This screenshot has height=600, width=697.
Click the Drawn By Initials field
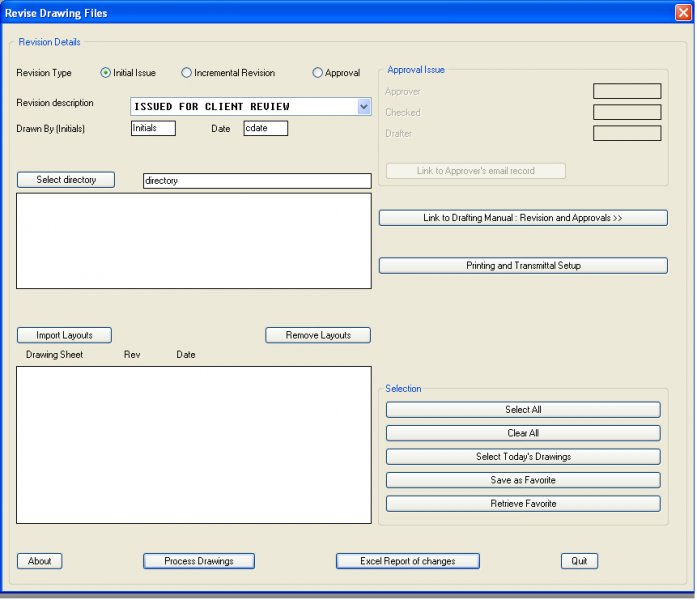point(153,128)
